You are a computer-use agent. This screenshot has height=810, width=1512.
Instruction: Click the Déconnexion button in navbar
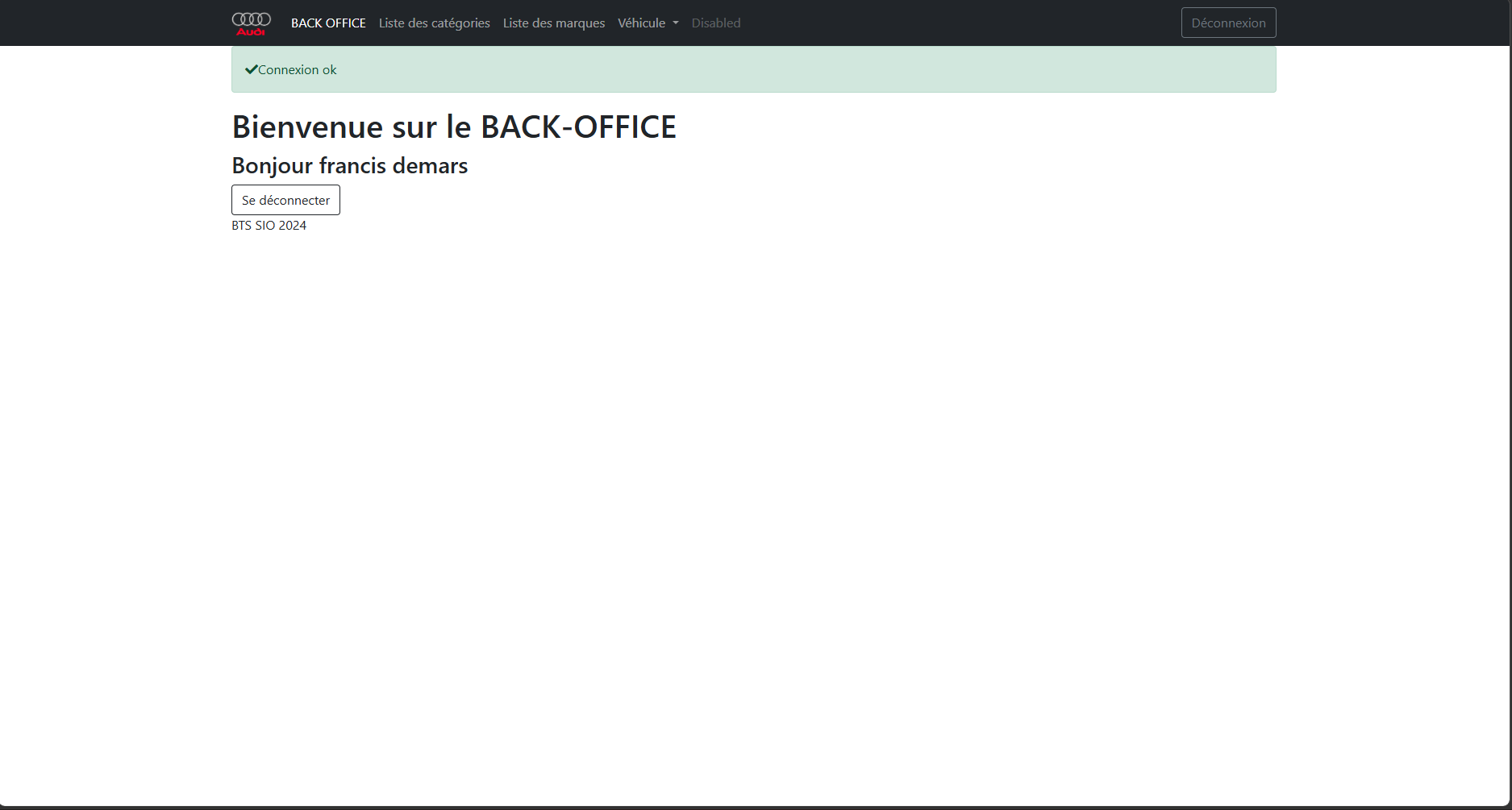click(1228, 23)
